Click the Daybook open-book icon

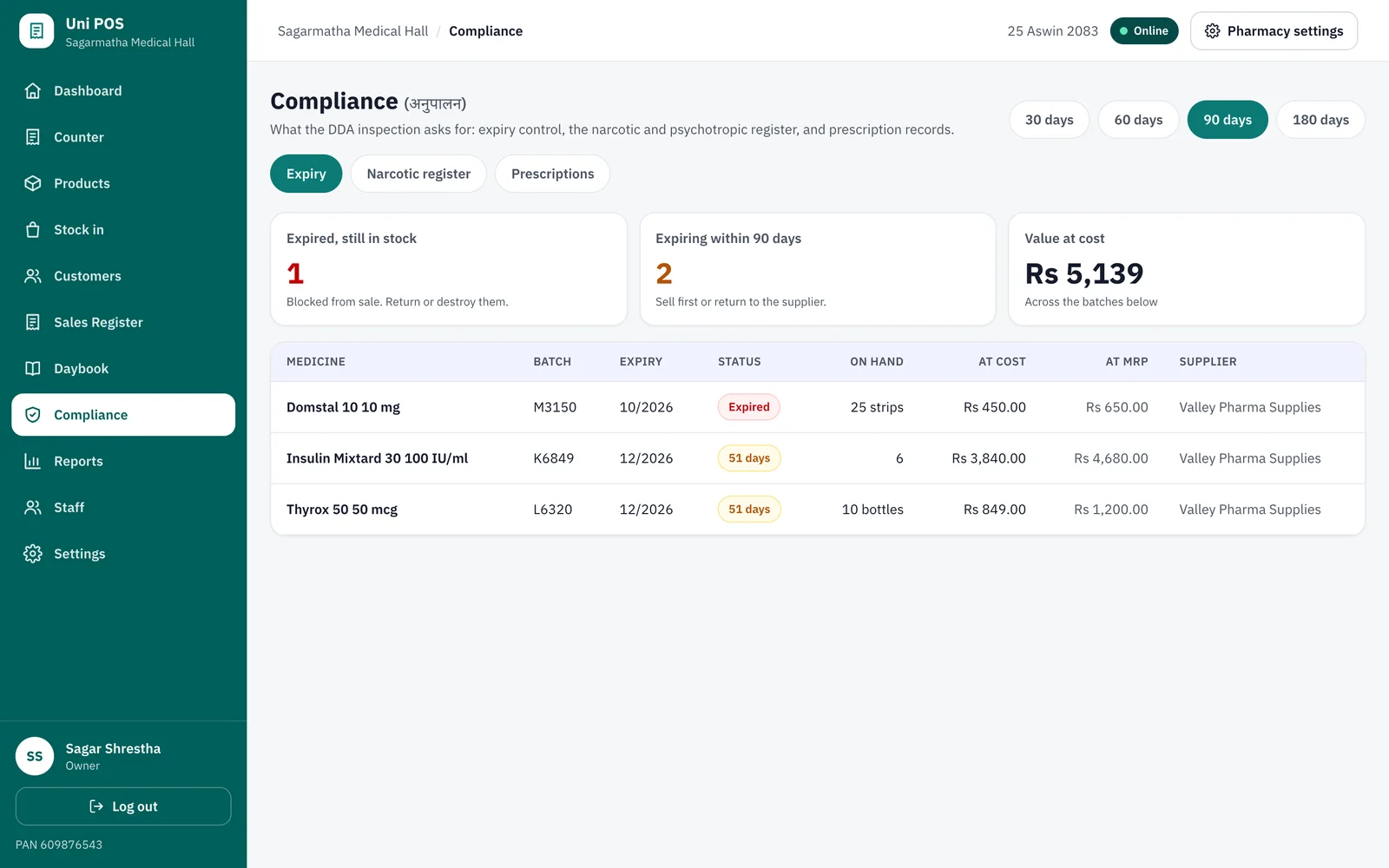tap(33, 369)
